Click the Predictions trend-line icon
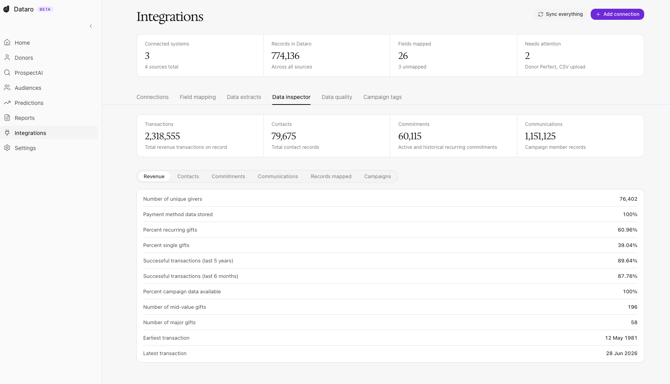Screen dimensions: 670x384 coord(7,103)
